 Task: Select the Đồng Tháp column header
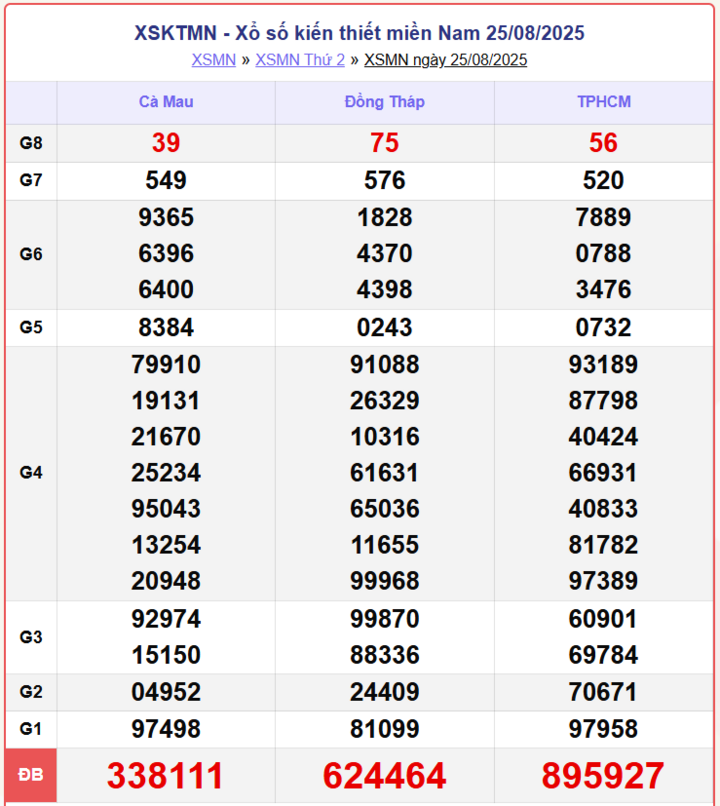[384, 102]
